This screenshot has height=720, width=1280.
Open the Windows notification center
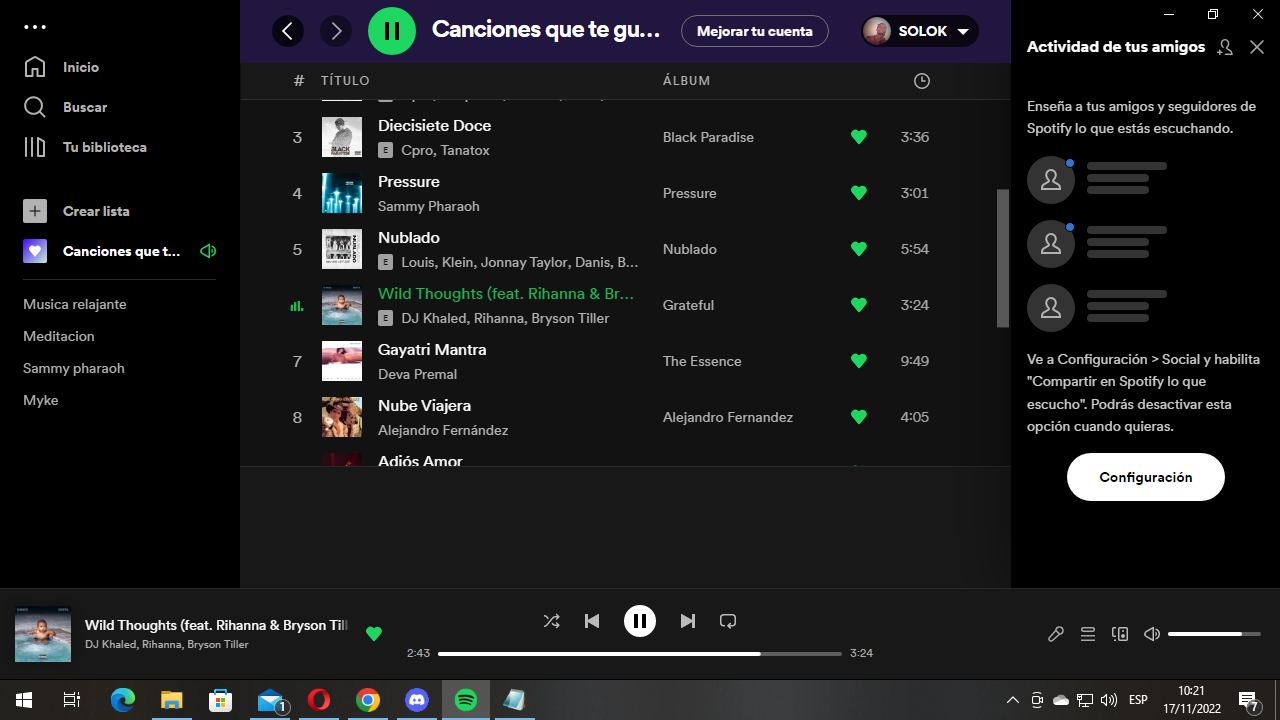point(1248,700)
